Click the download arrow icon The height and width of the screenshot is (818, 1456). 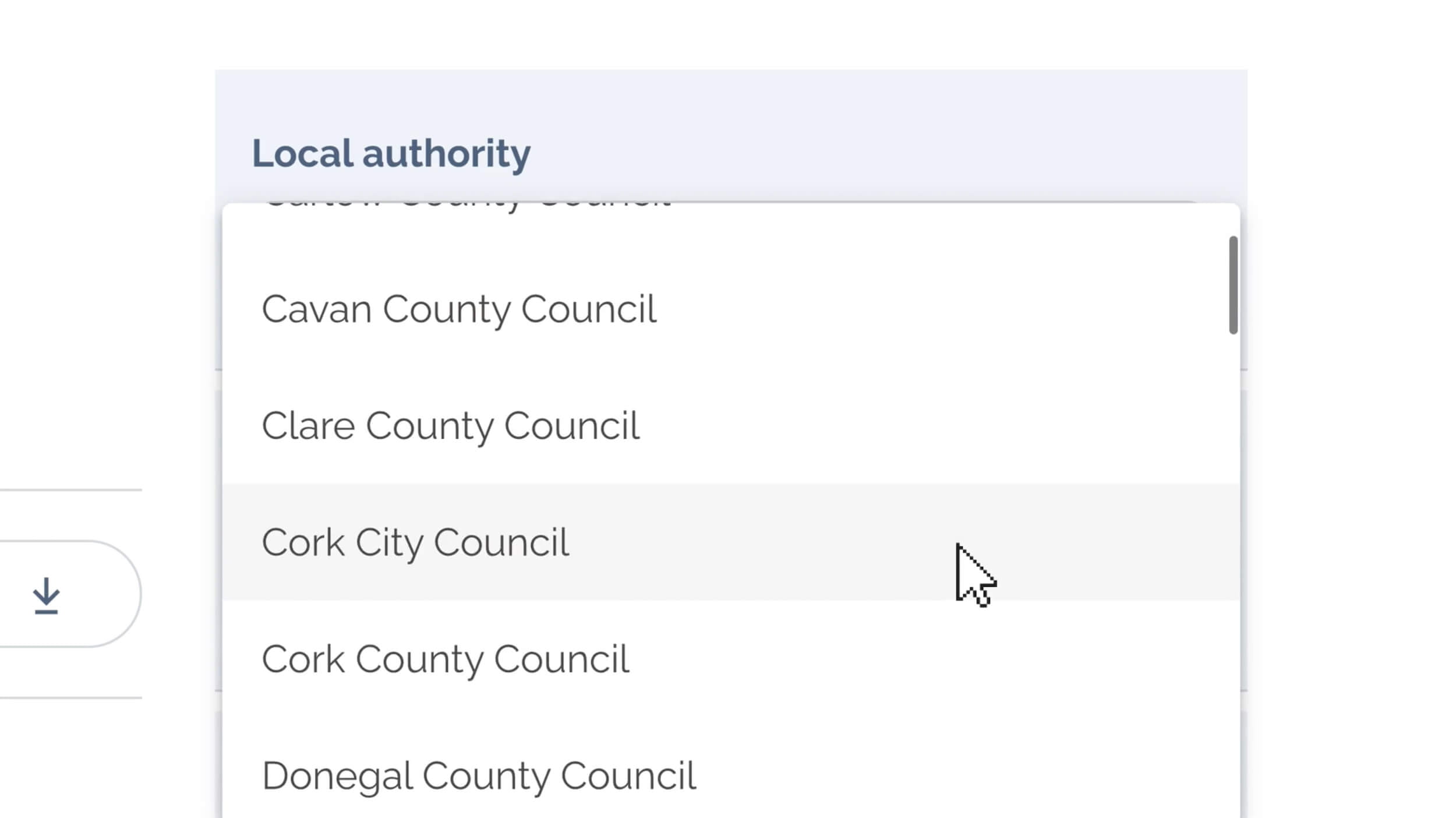(46, 595)
